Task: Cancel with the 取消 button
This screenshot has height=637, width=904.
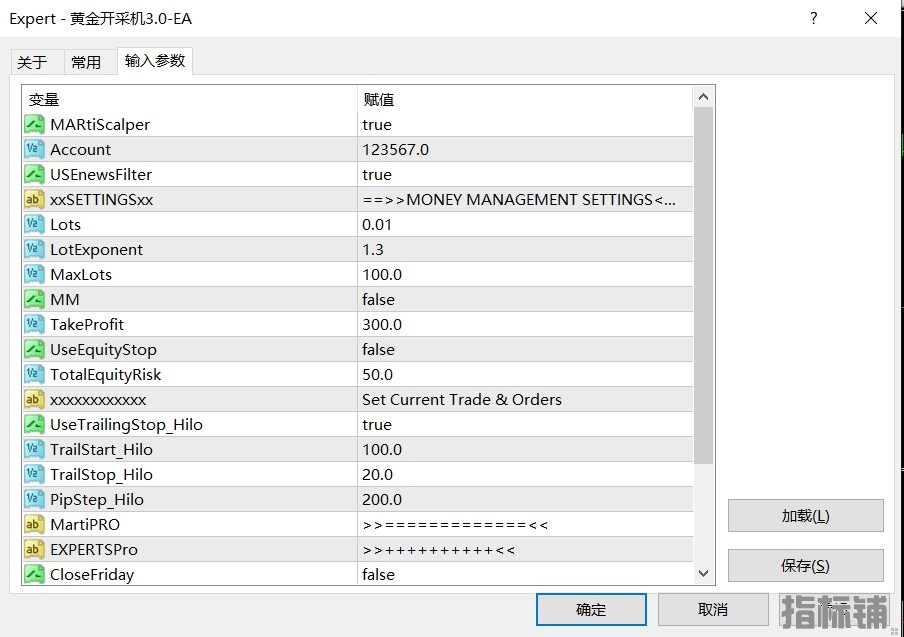Action: [x=713, y=609]
